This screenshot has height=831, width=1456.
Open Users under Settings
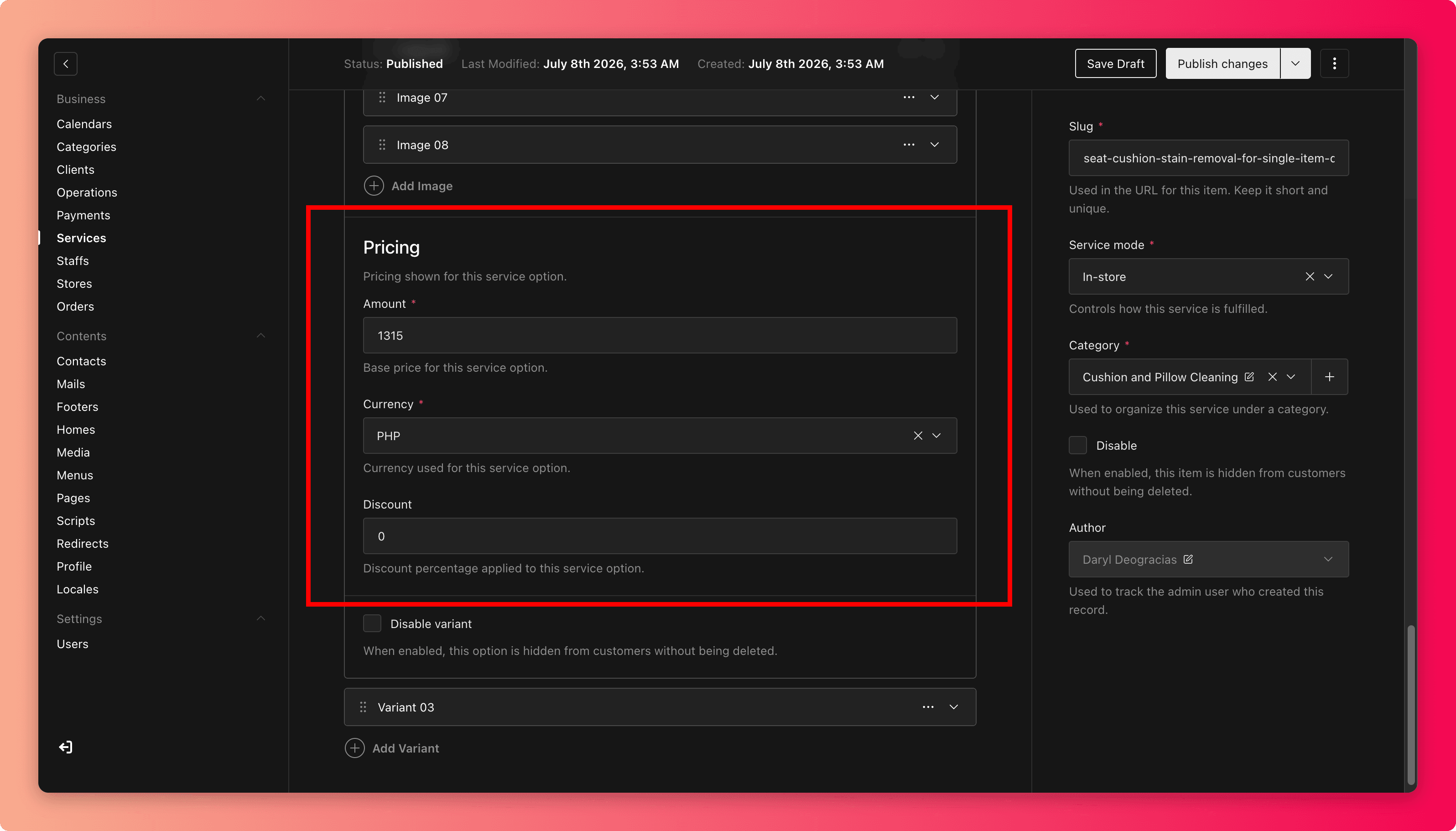point(73,644)
